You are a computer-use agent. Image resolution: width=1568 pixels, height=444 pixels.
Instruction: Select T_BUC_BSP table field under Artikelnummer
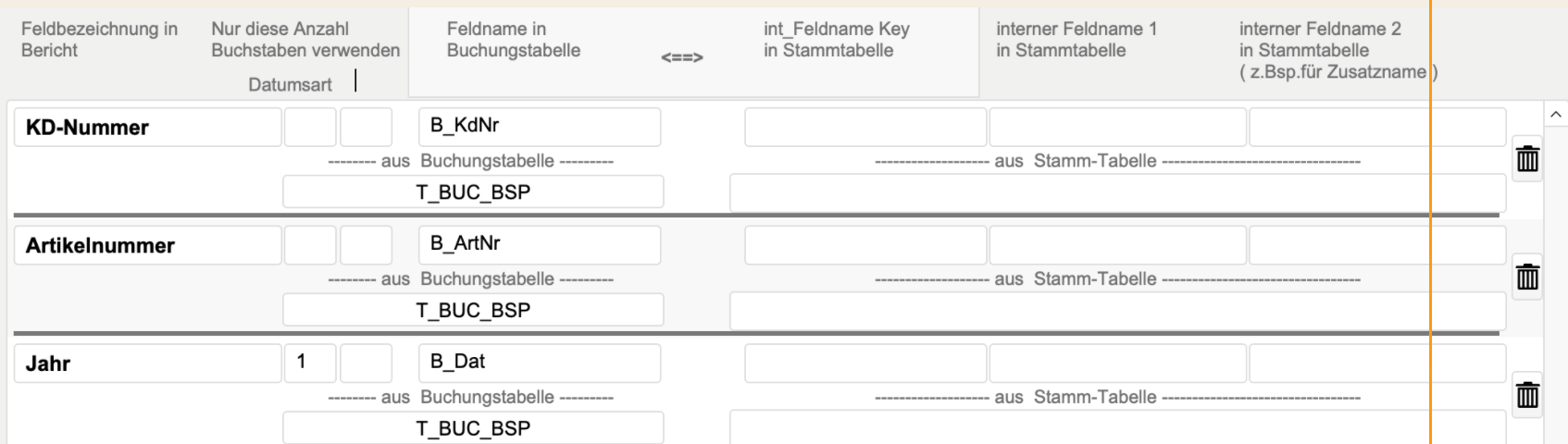click(473, 311)
